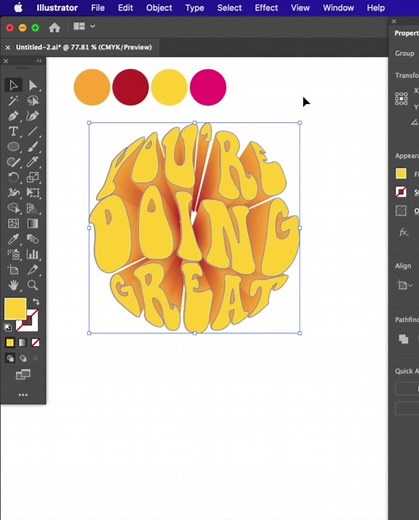The image size is (419, 520).
Task: Open the Arrange Documents dropdown
Action: pyautogui.click(x=84, y=26)
